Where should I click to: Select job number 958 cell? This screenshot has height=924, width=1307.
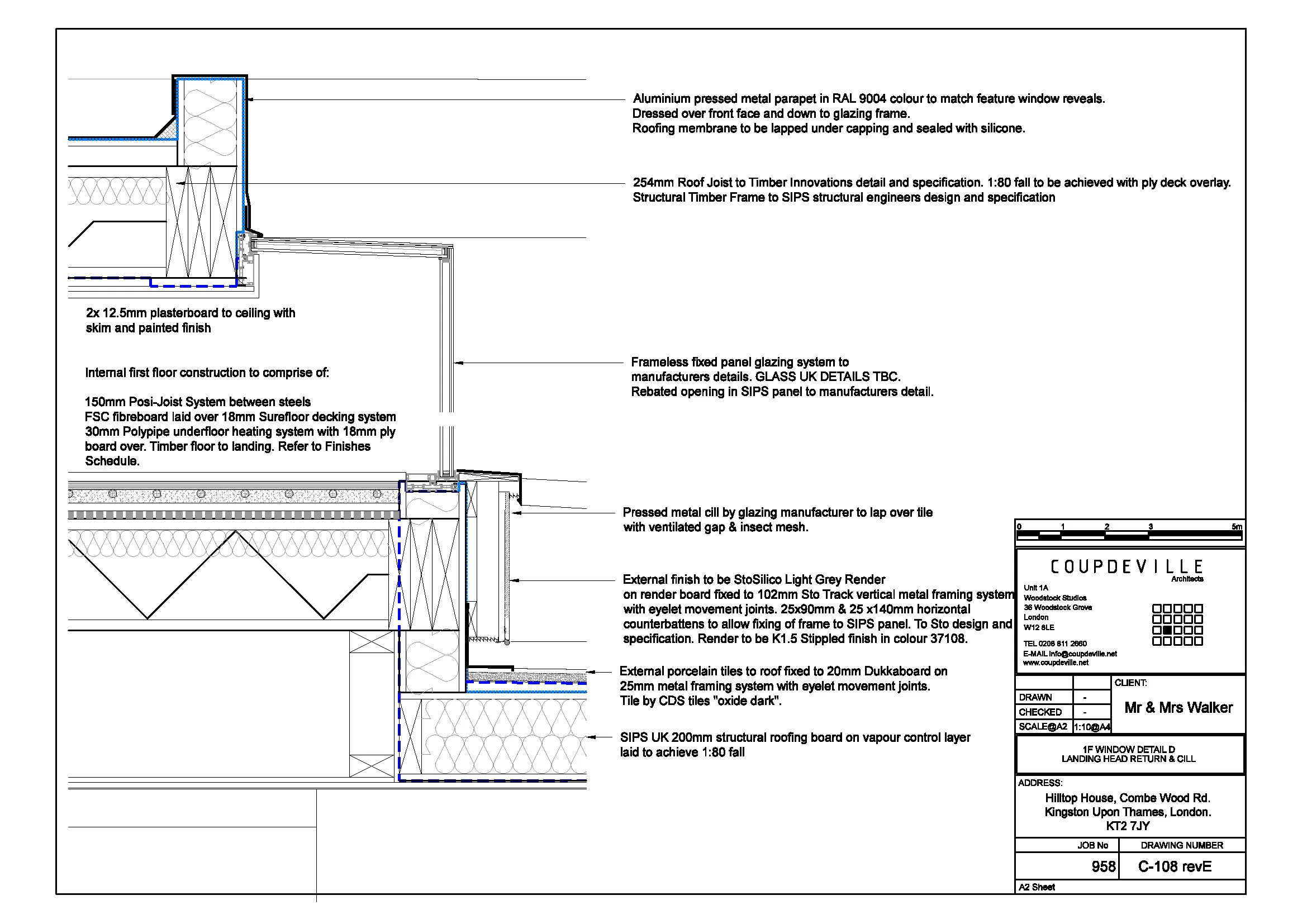point(1103,866)
